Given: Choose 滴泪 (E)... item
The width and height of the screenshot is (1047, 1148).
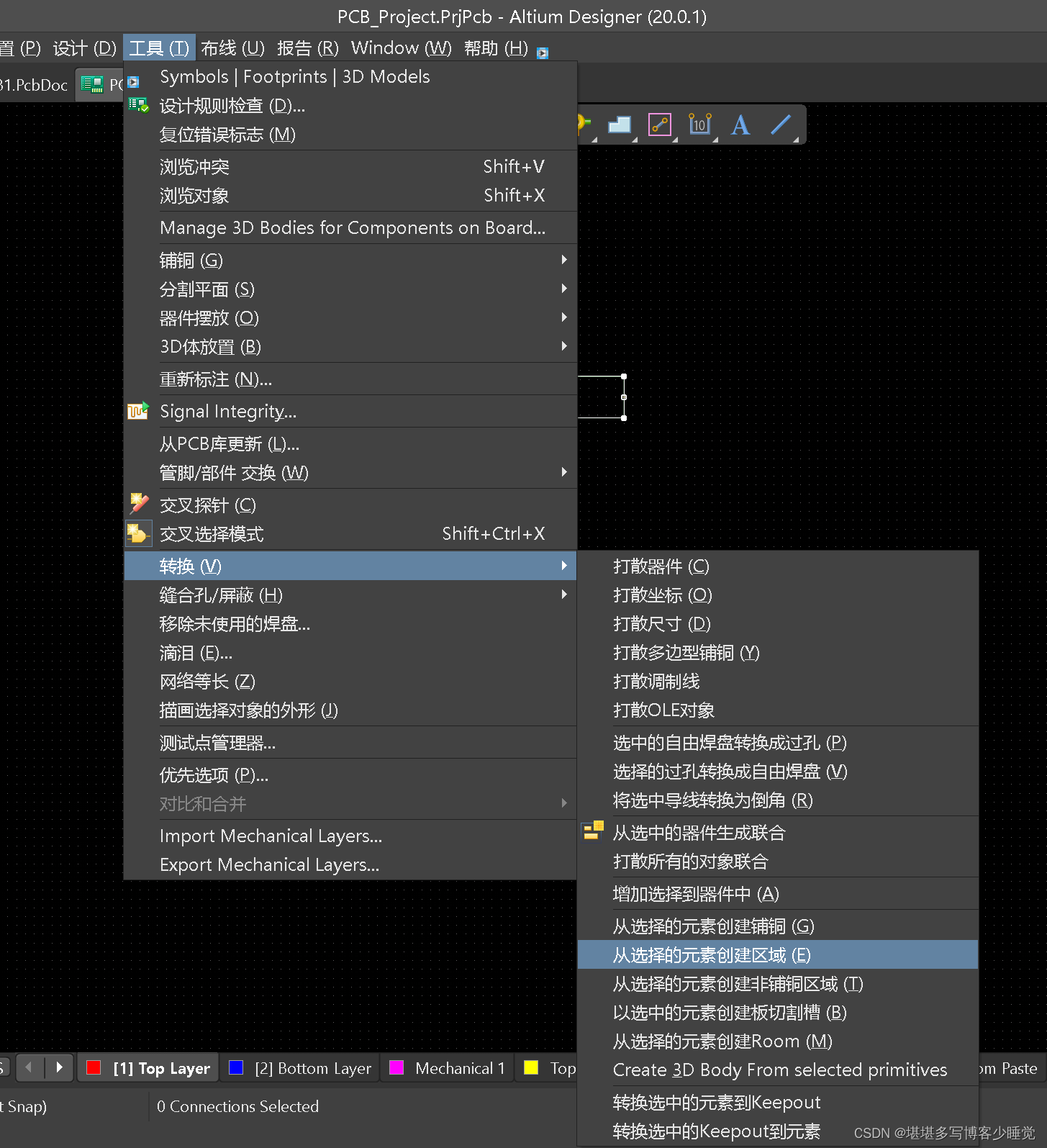Looking at the screenshot, I should (350, 652).
